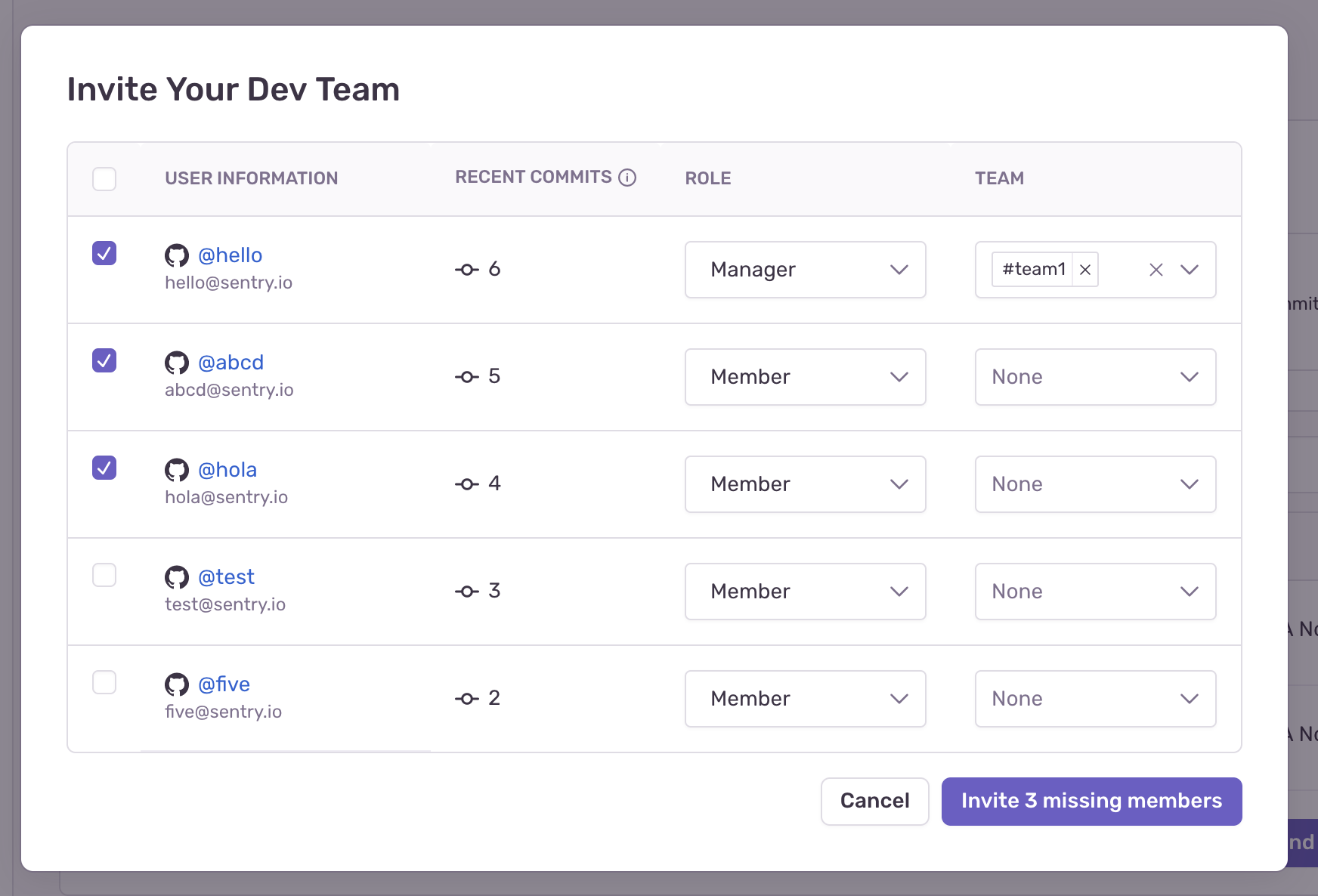Check the checkbox for @test

tap(104, 575)
